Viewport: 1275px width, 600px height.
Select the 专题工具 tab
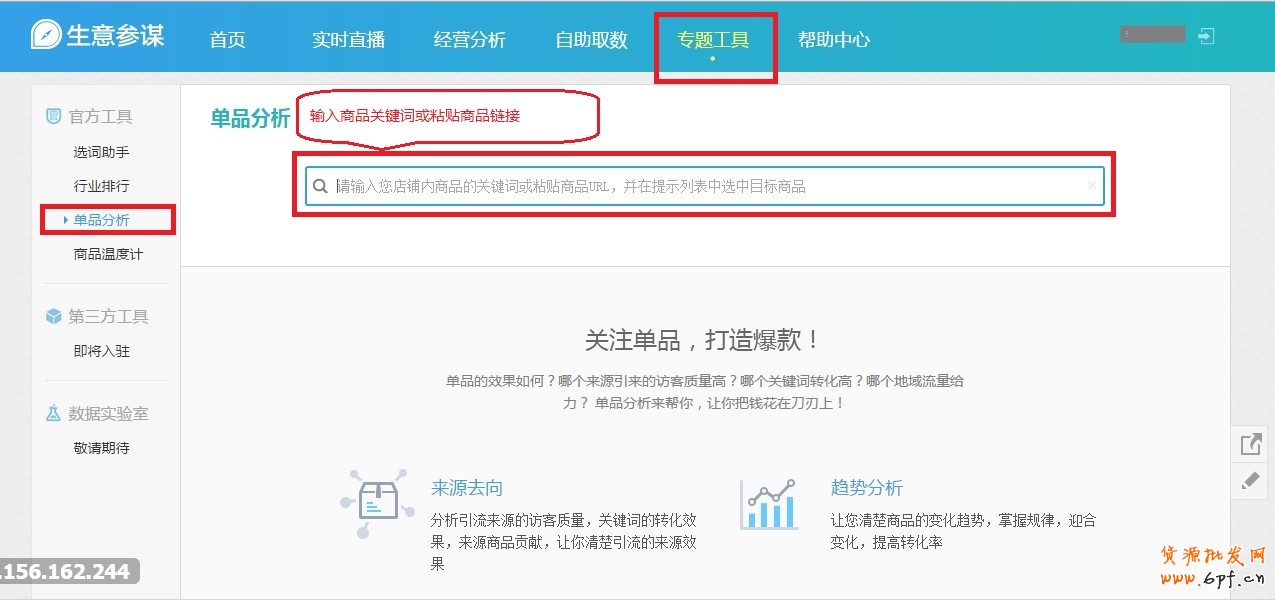click(x=713, y=40)
